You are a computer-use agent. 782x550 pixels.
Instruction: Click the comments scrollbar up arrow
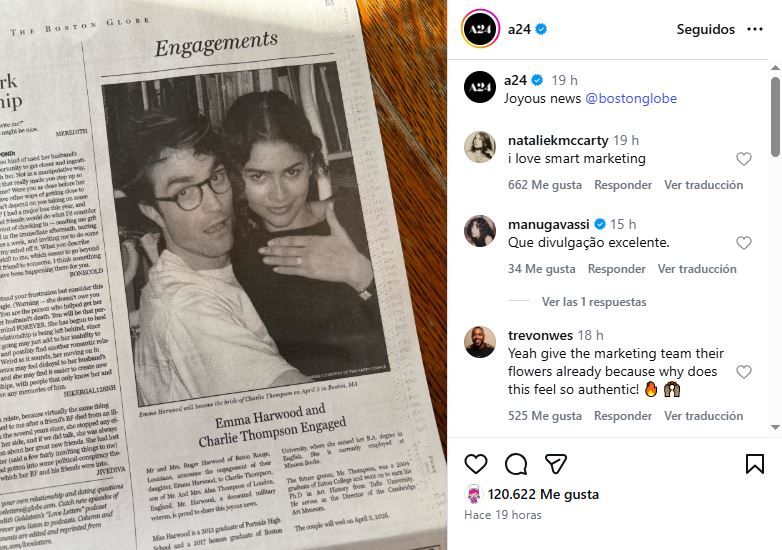(x=775, y=67)
